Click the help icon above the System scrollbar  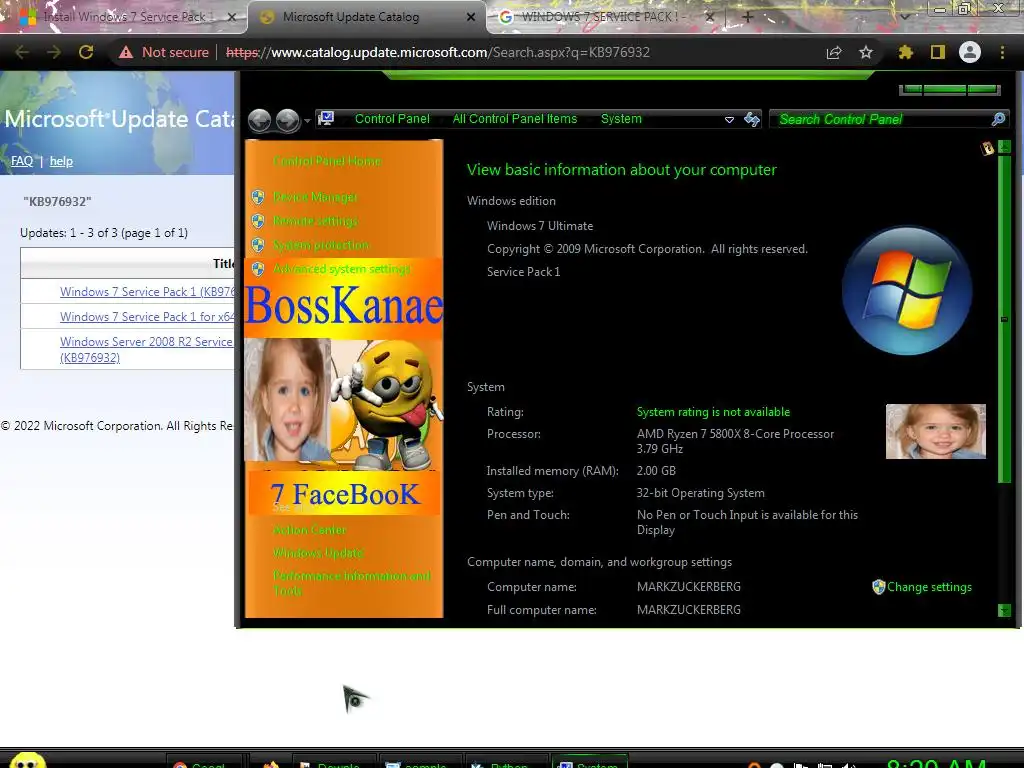pos(987,148)
